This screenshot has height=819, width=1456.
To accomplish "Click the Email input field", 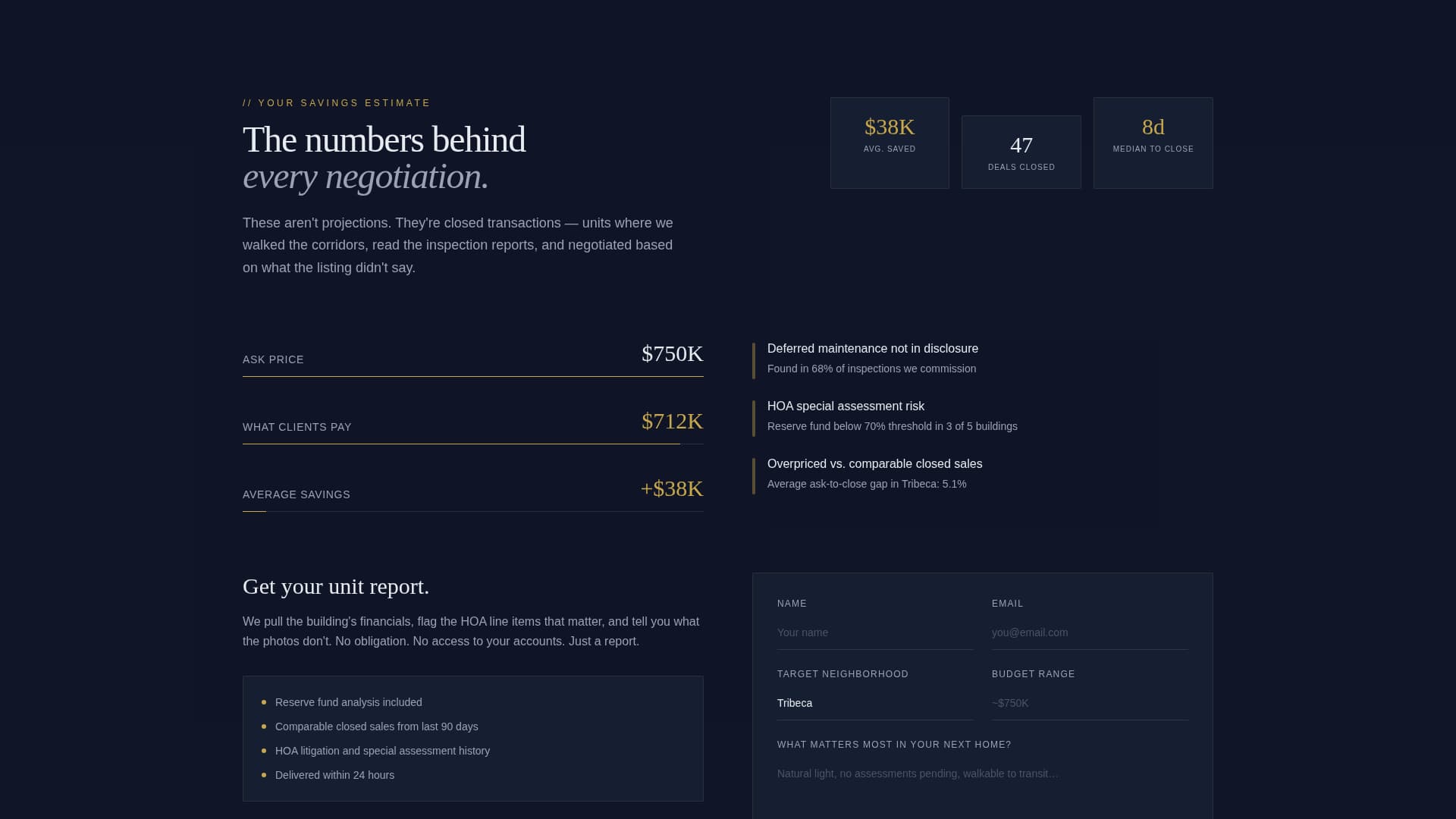I will 1090,632.
